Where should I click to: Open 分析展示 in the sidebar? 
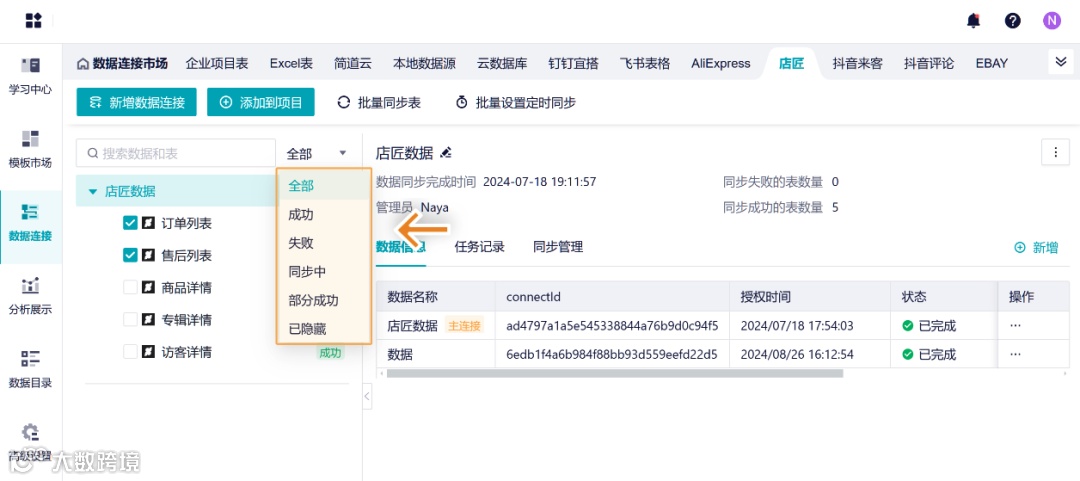tap(30, 295)
